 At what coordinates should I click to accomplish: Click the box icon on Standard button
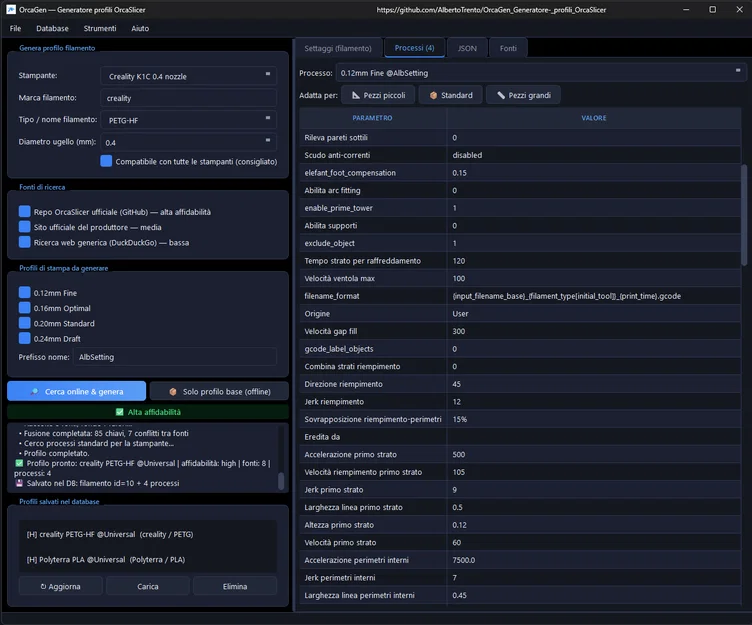click(433, 95)
